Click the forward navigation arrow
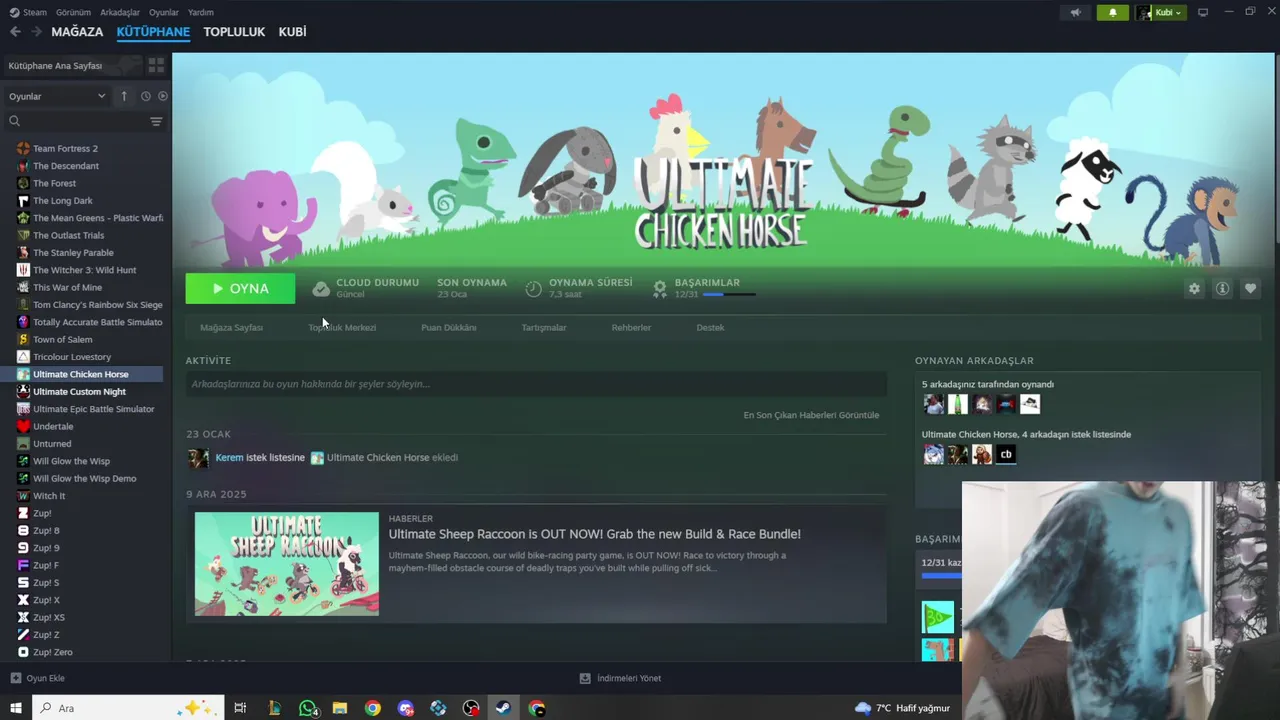This screenshot has height=720, width=1280. click(x=36, y=32)
